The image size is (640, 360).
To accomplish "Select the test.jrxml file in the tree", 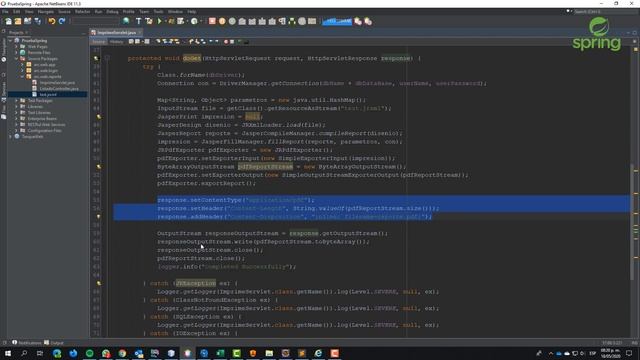I will [x=48, y=95].
